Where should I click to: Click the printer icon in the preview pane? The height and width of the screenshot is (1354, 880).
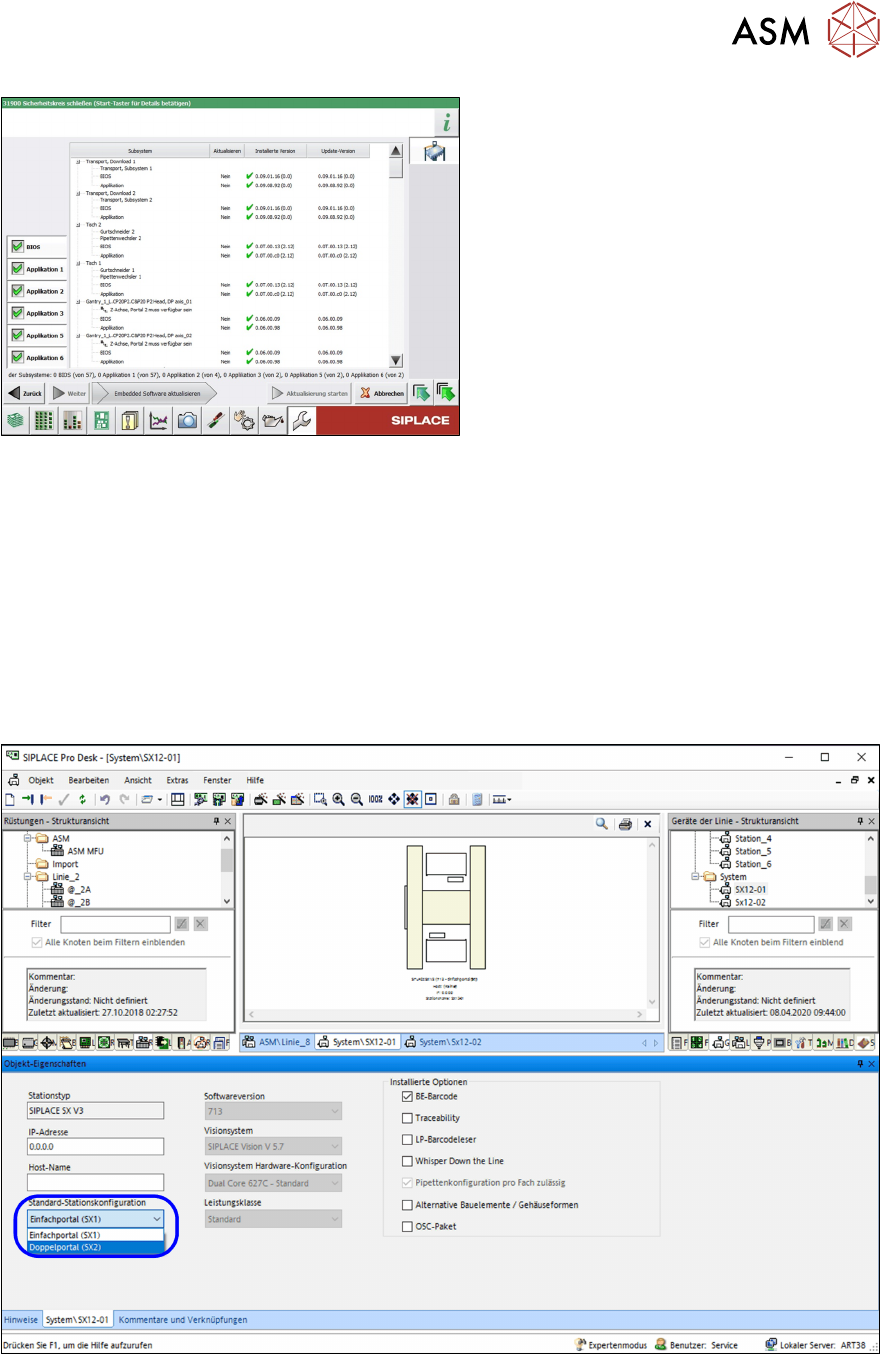625,824
